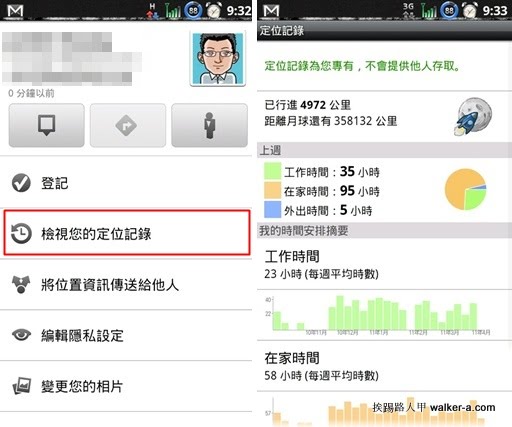This screenshot has height=427, width=512.
Task: Tap the check-in checkmark icon
Action: (x=21, y=183)
